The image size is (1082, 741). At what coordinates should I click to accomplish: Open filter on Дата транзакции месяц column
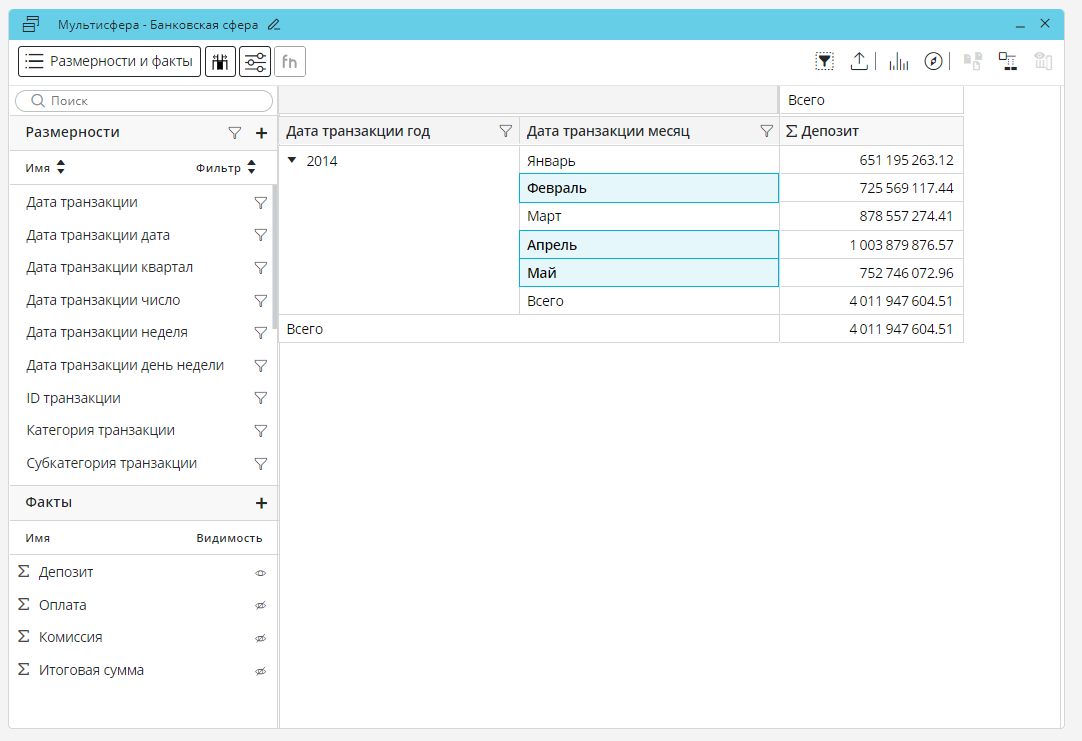(766, 131)
